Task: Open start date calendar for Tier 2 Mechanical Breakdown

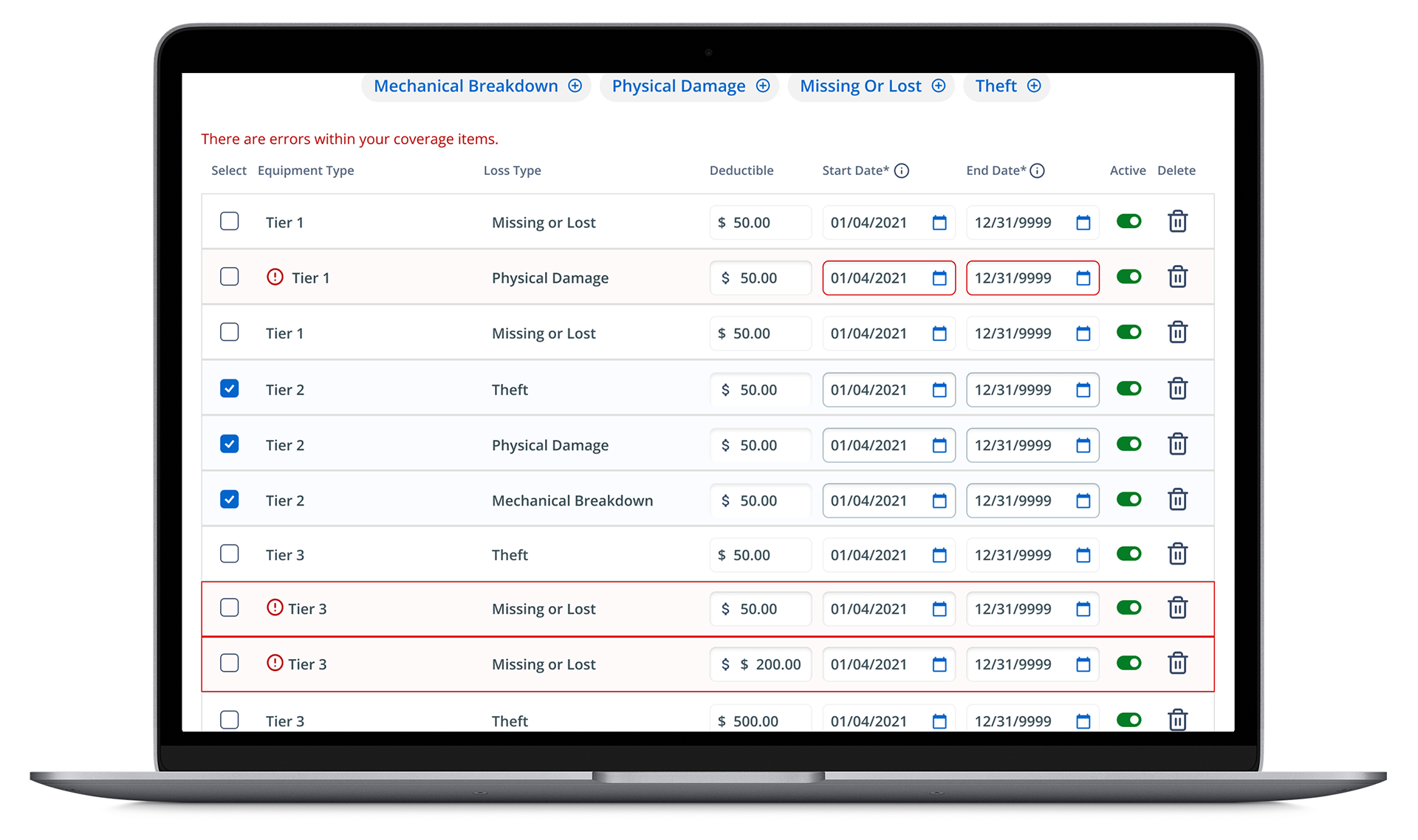Action: click(x=939, y=501)
